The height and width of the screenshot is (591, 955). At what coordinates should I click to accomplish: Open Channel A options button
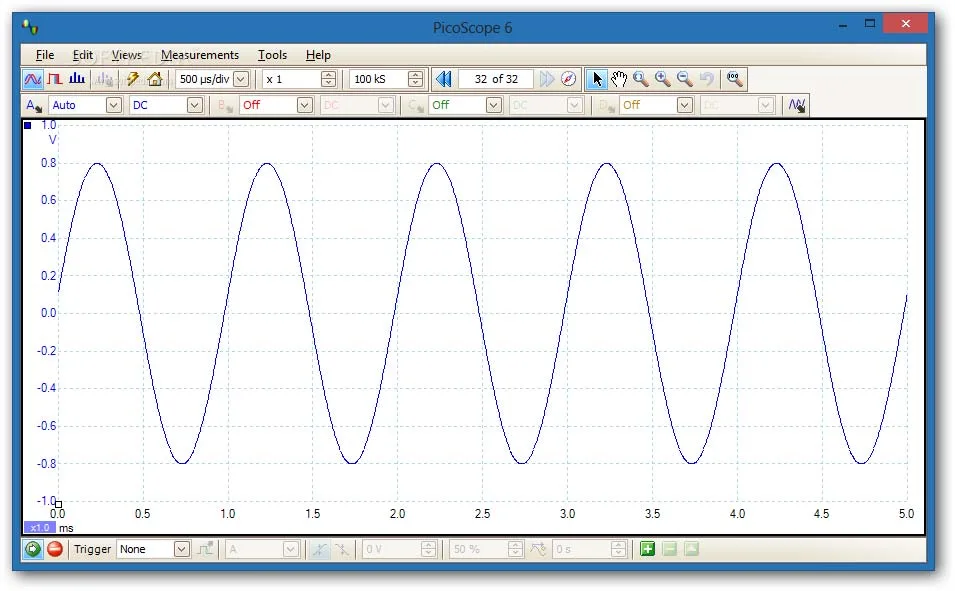33,105
